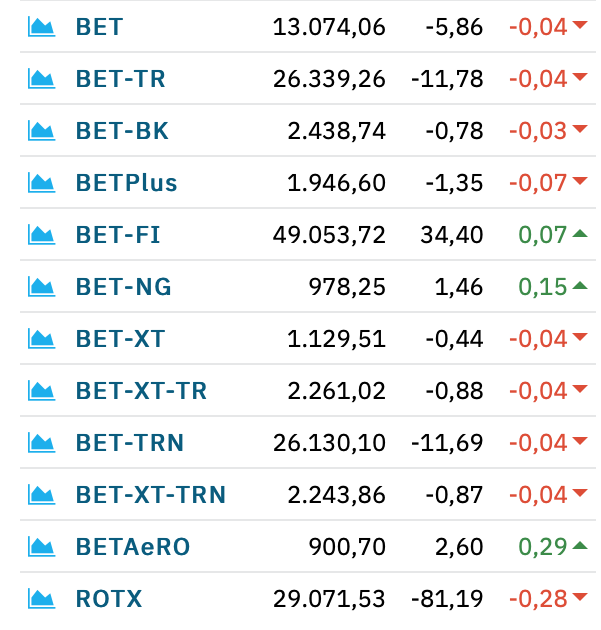
Task: Open the chart icon for BETAeRO
Action: [41, 546]
